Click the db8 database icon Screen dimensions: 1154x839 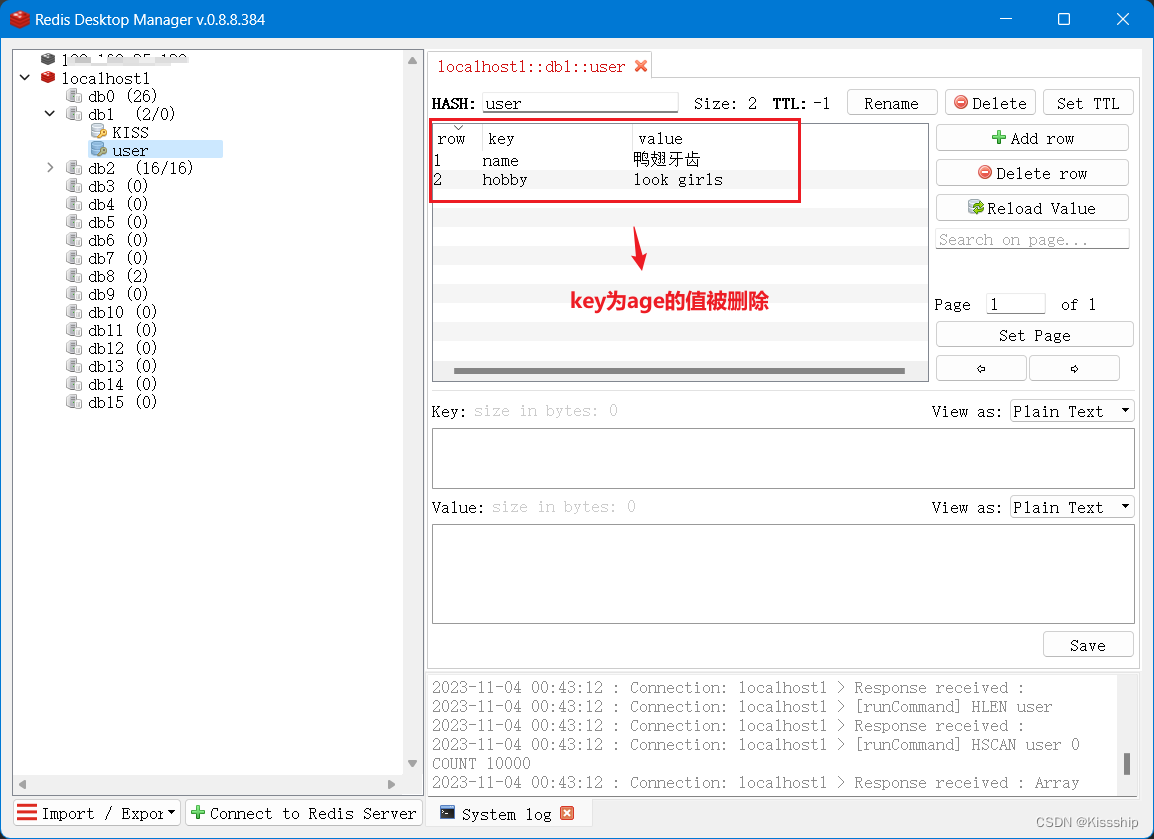coord(74,276)
